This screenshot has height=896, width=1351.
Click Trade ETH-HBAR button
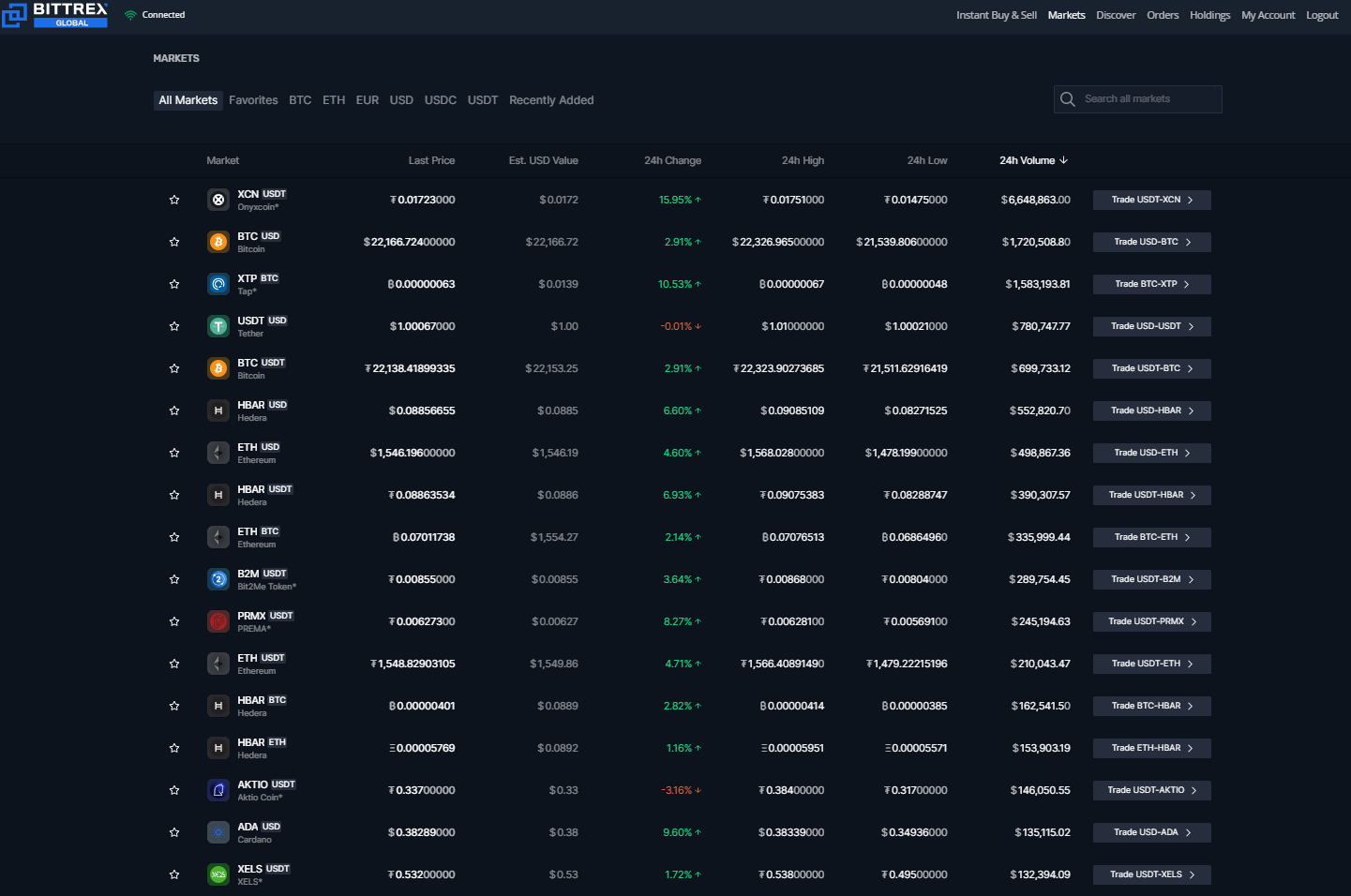coord(1152,748)
